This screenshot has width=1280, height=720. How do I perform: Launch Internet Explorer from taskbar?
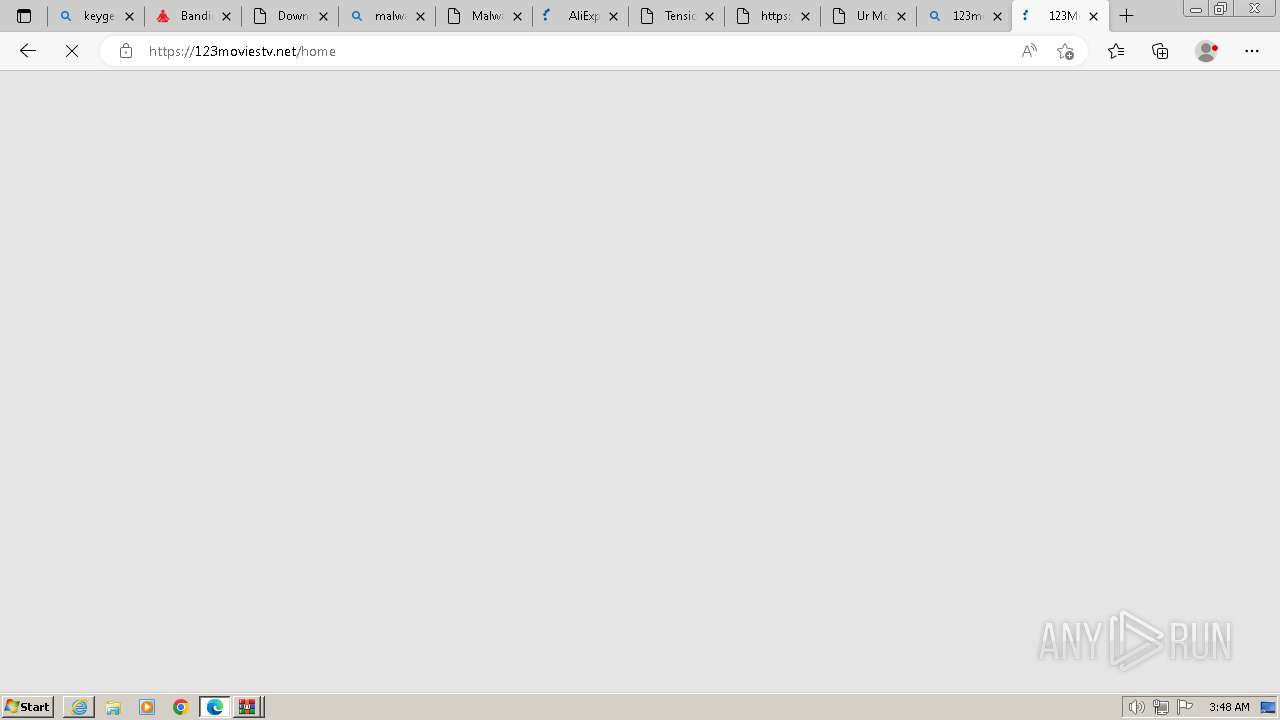click(x=79, y=707)
